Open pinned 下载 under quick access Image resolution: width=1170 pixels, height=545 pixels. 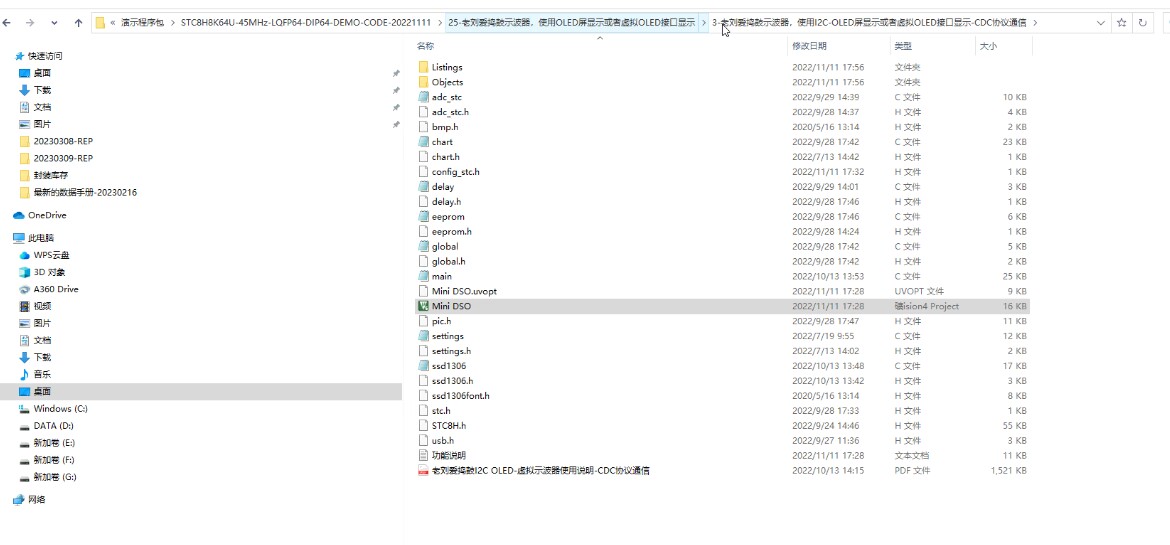42,90
